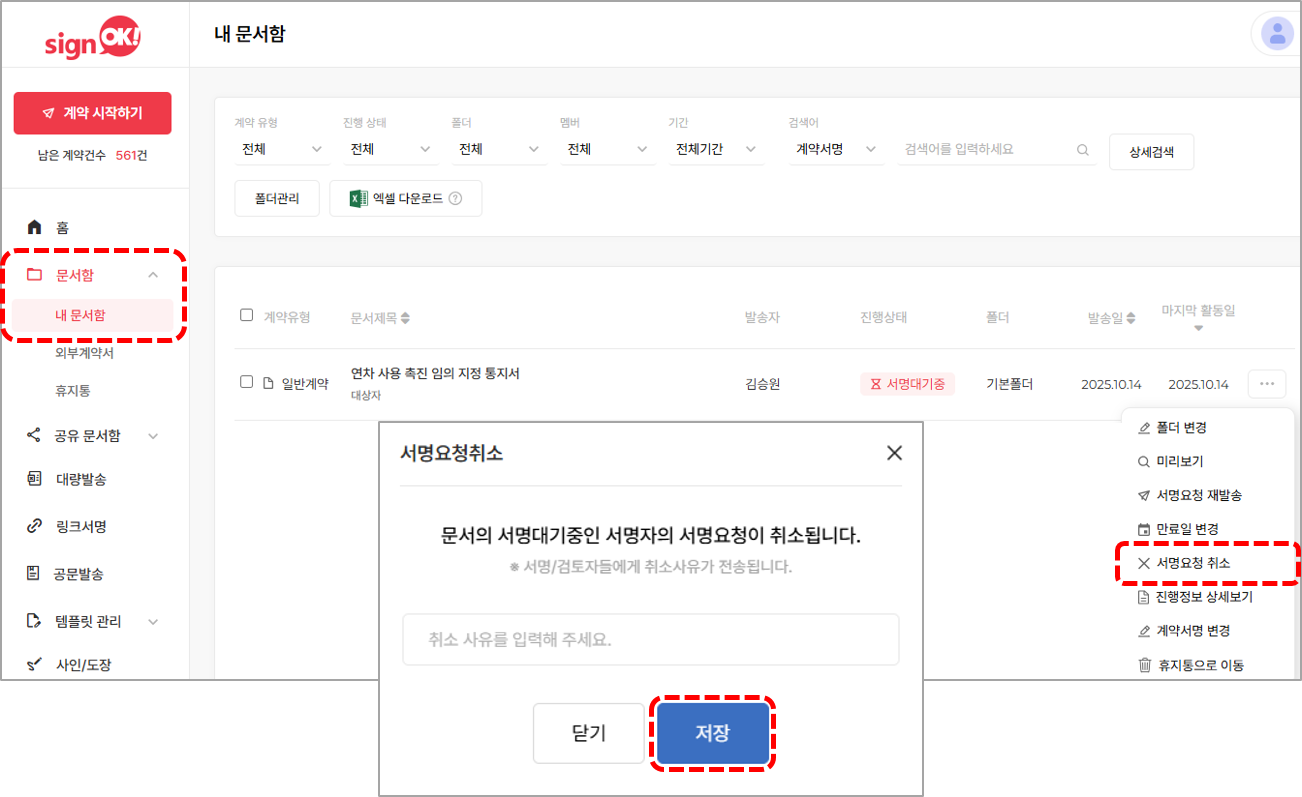This screenshot has height=797, width=1302.
Task: Click the help icon beside 엑셀 다운로드
Action: [456, 199]
